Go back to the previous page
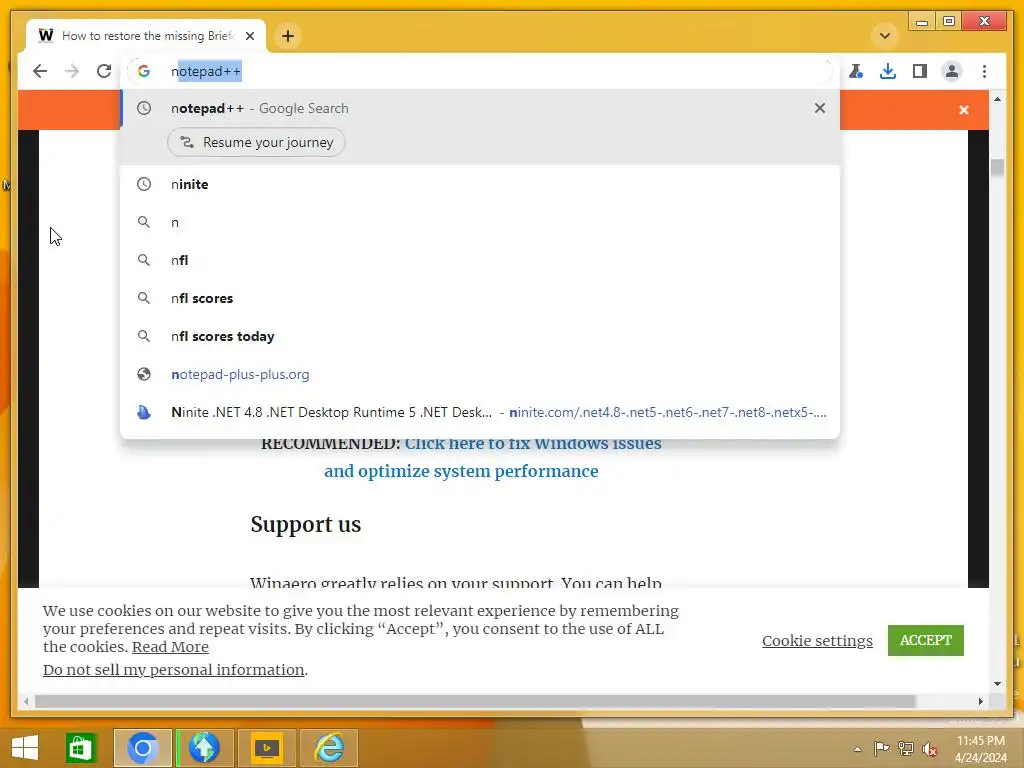Viewport: 1024px width, 768px height. click(40, 71)
